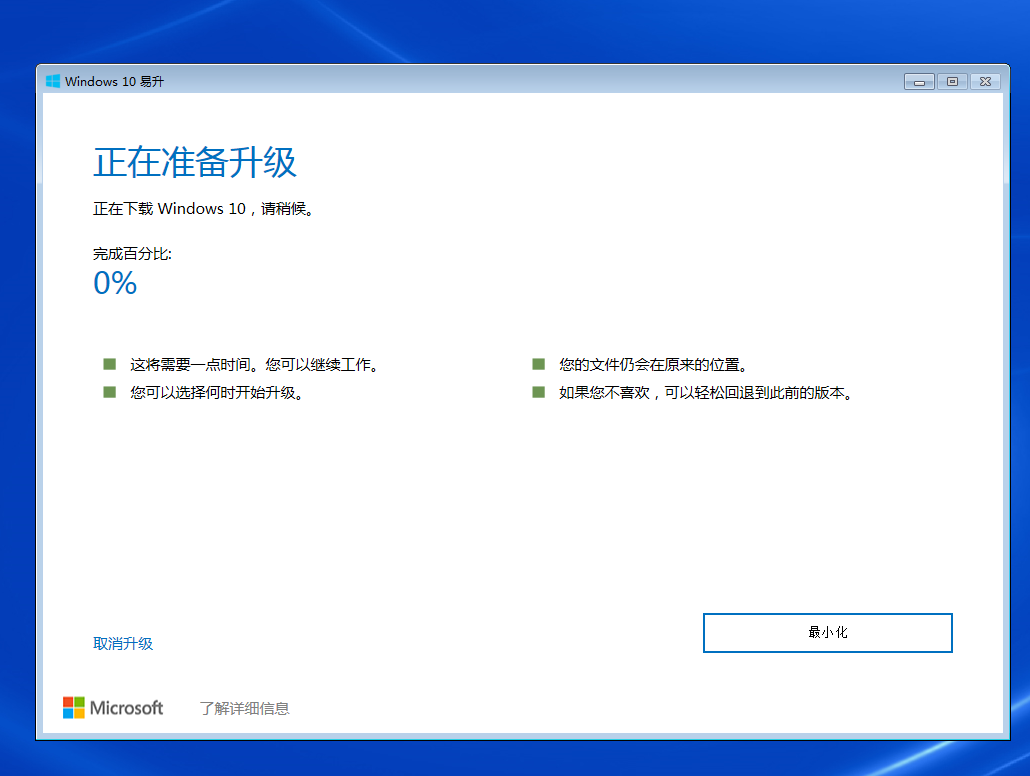Click the 完成百分比 label
The height and width of the screenshot is (776, 1030).
click(132, 254)
